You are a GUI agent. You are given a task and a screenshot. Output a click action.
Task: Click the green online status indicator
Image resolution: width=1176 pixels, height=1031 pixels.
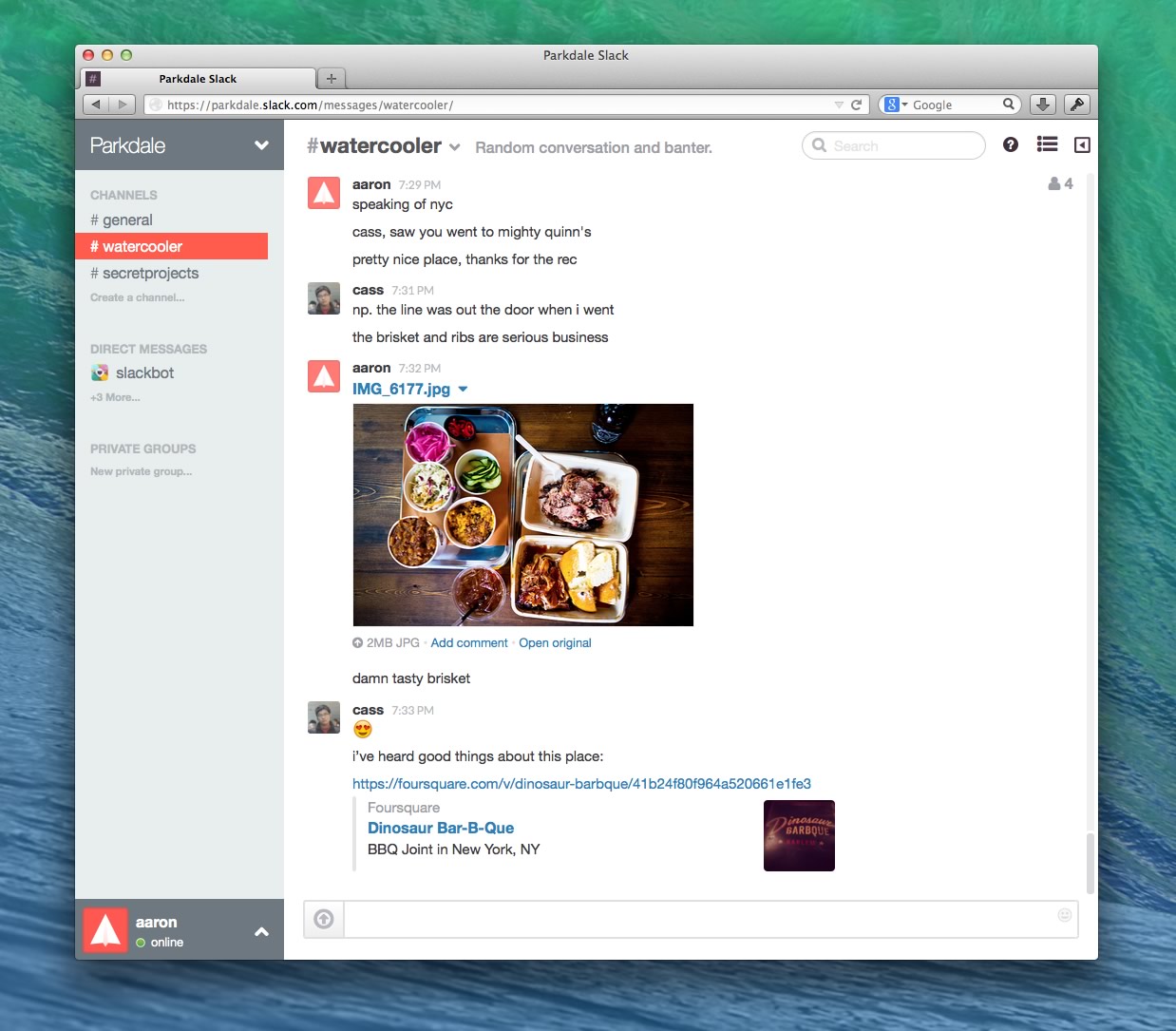141,943
